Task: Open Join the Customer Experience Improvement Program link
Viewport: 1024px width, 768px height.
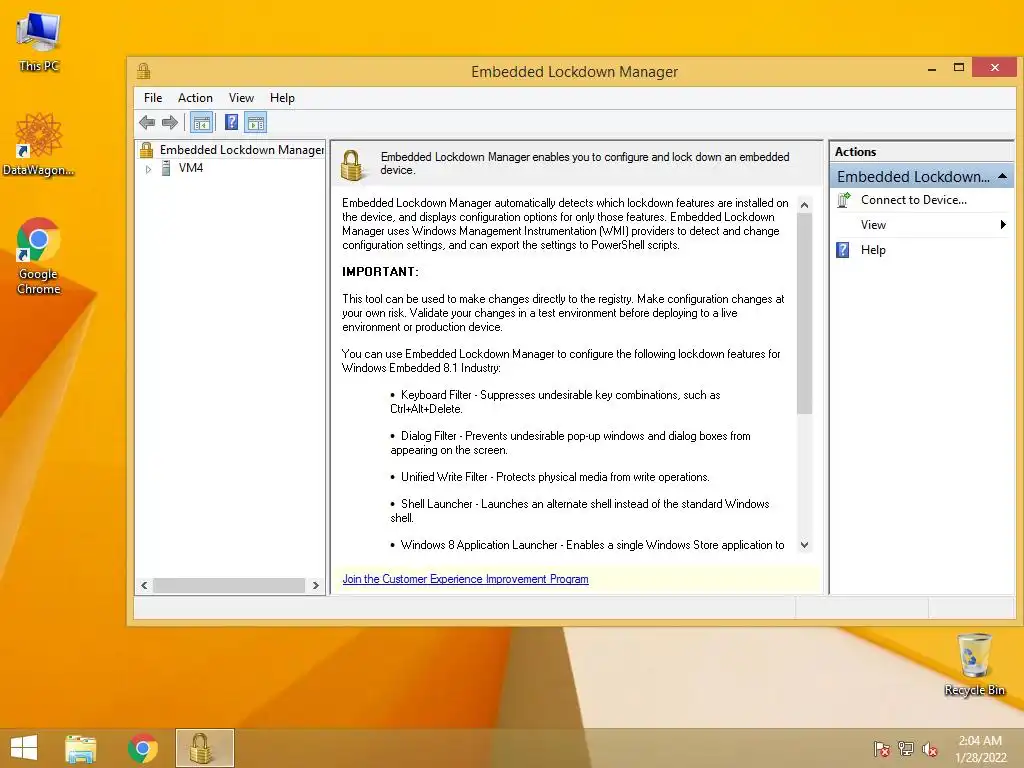Action: [x=465, y=579]
